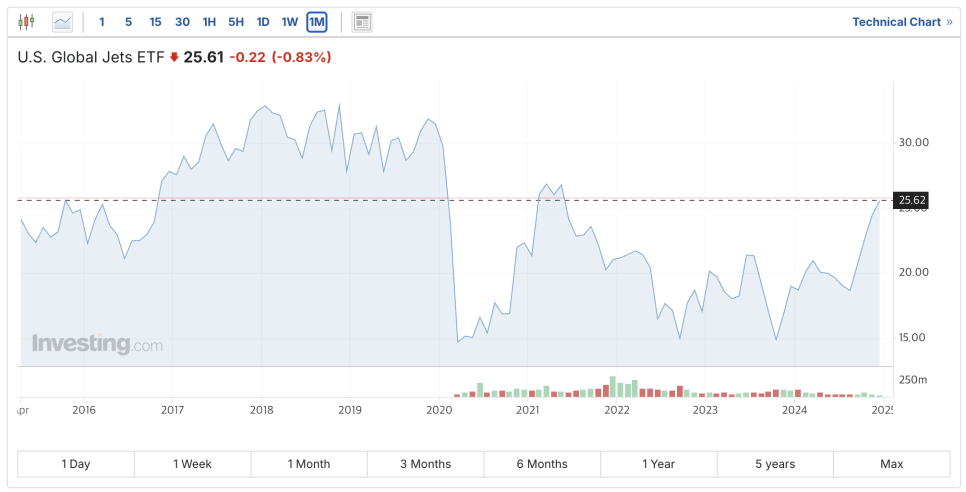Select the 1W interval

click(290, 22)
